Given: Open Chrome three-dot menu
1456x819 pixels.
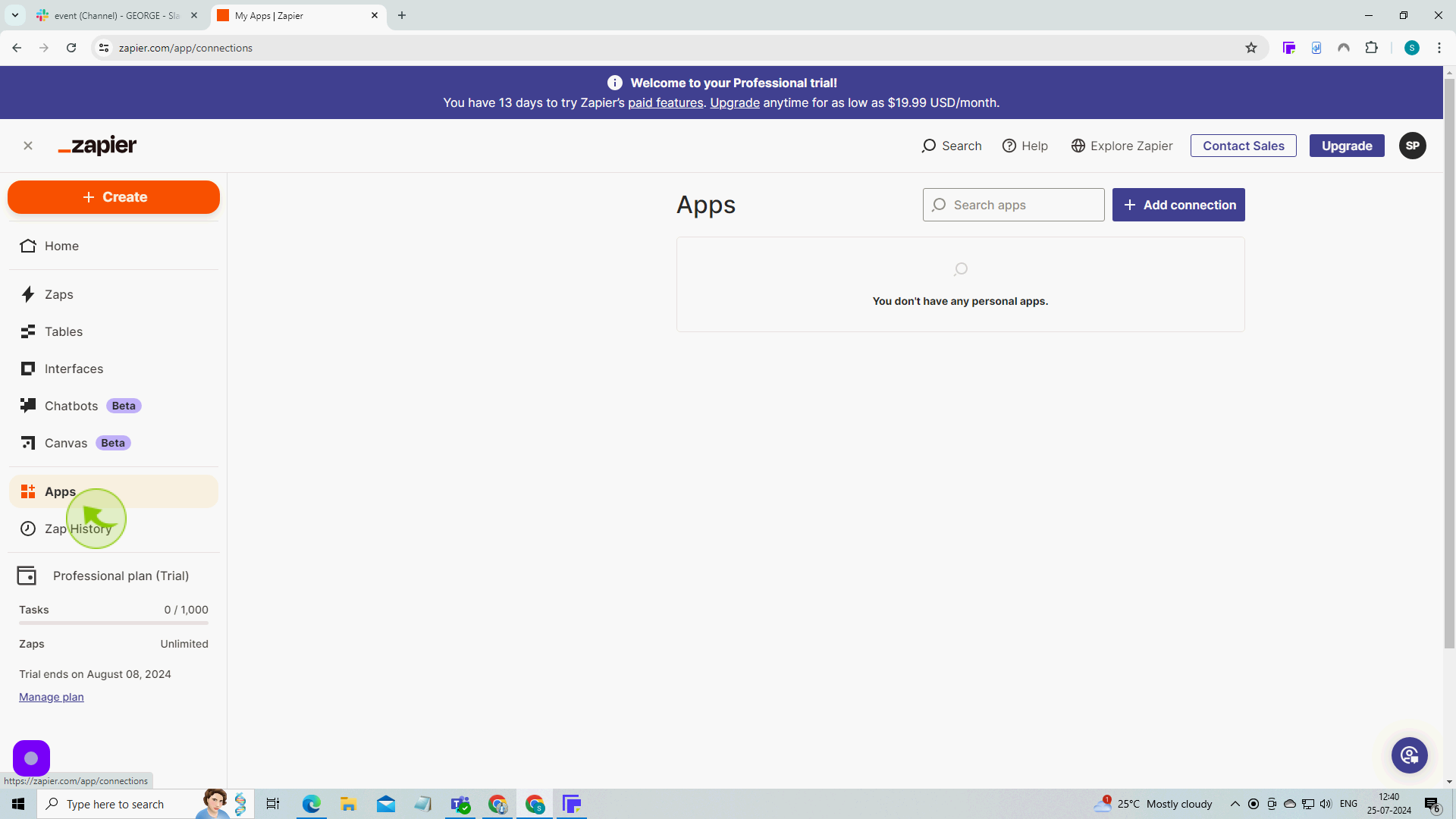Looking at the screenshot, I should tap(1439, 48).
